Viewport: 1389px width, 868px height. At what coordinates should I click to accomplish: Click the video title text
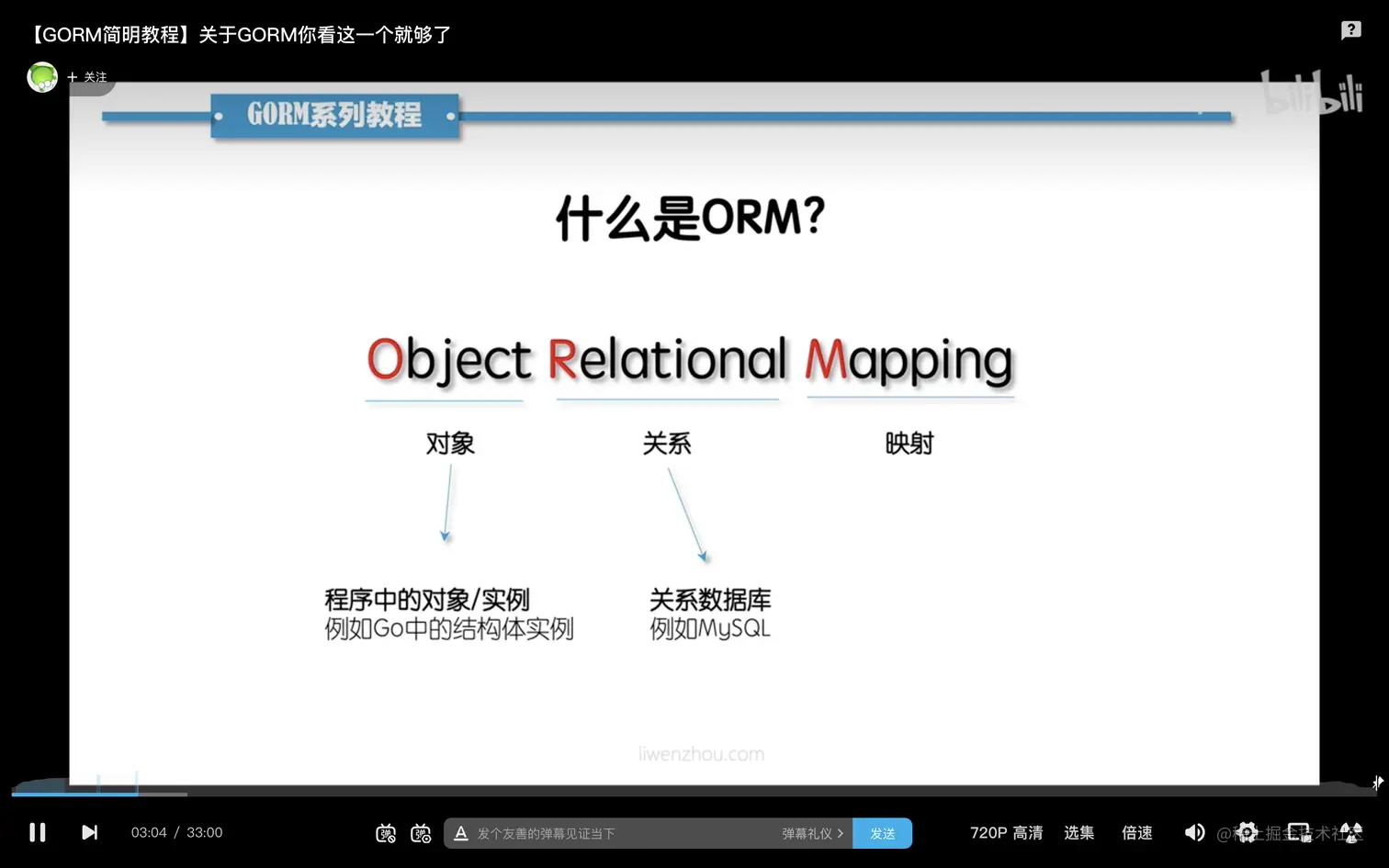[239, 35]
